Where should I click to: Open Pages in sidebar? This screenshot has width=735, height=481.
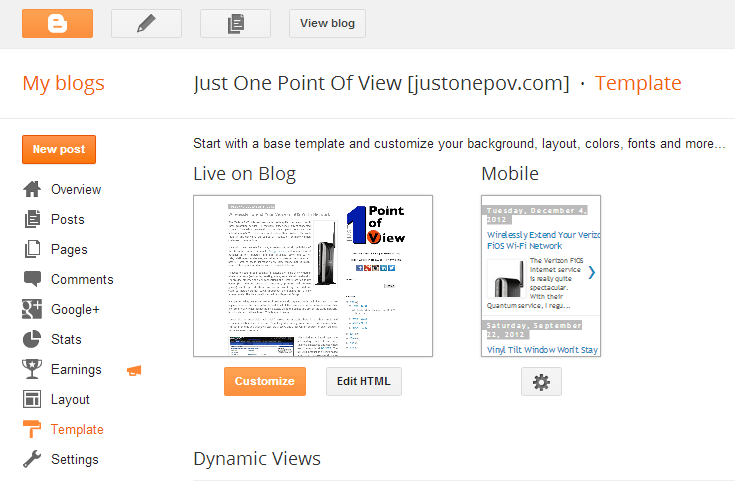(69, 249)
